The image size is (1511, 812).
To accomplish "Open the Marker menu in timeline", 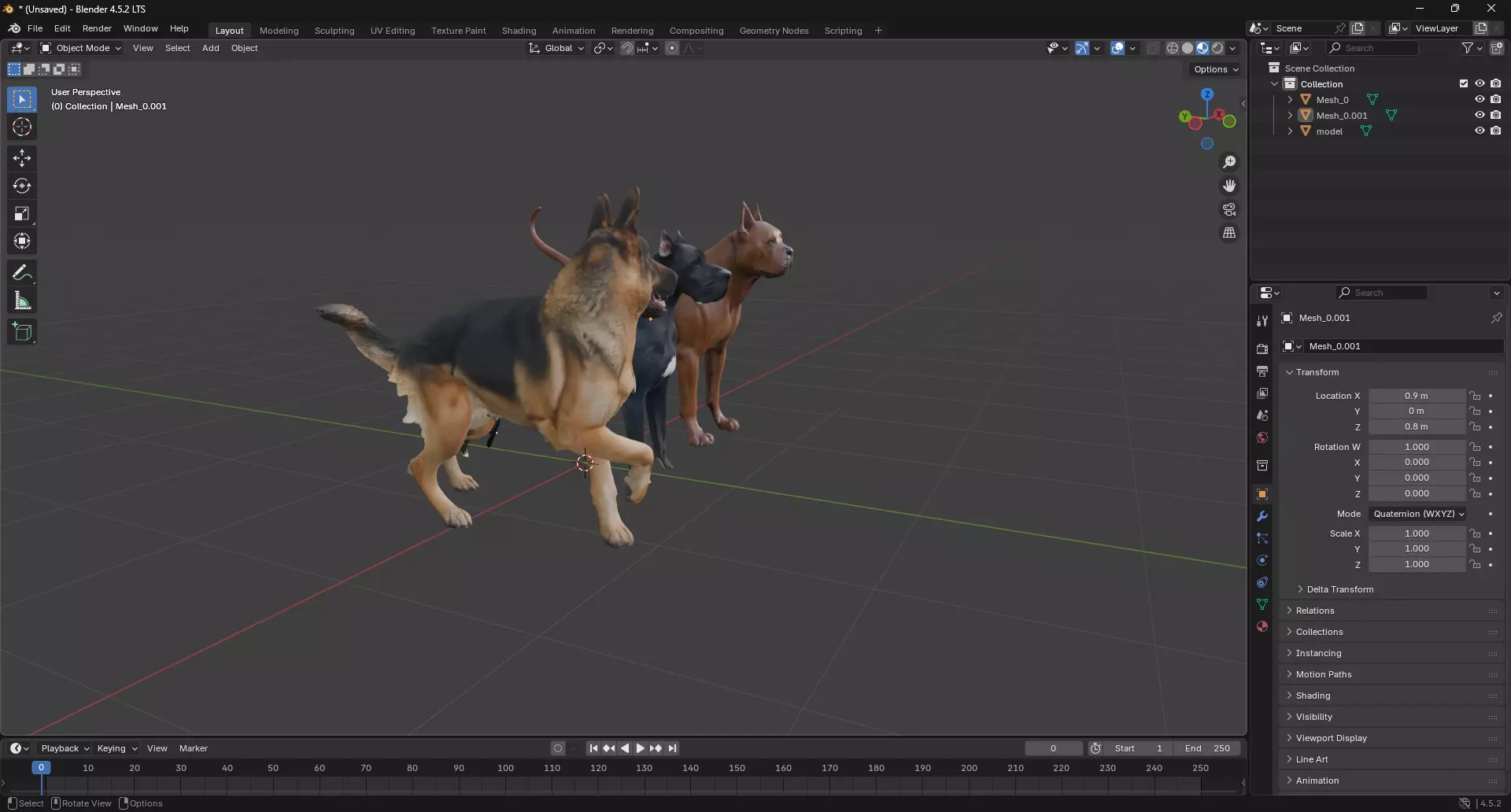I will 193,748.
